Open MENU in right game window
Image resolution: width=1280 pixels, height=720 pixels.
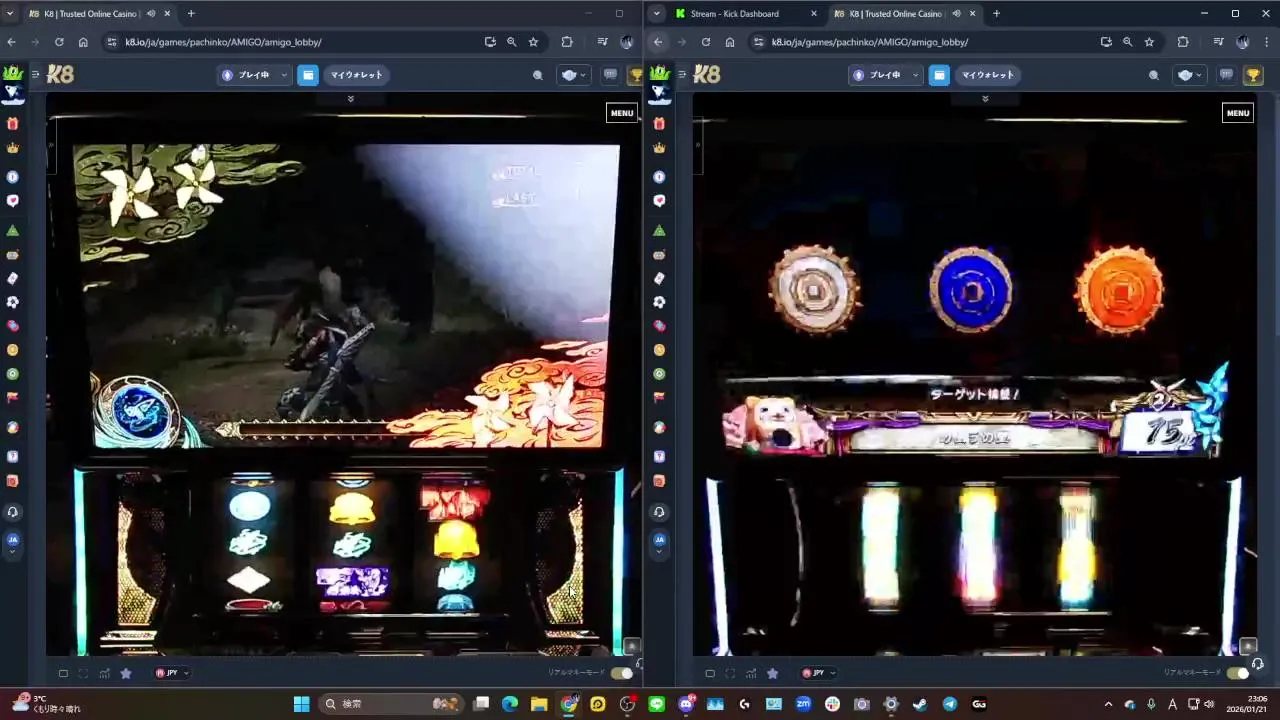[x=1238, y=113]
